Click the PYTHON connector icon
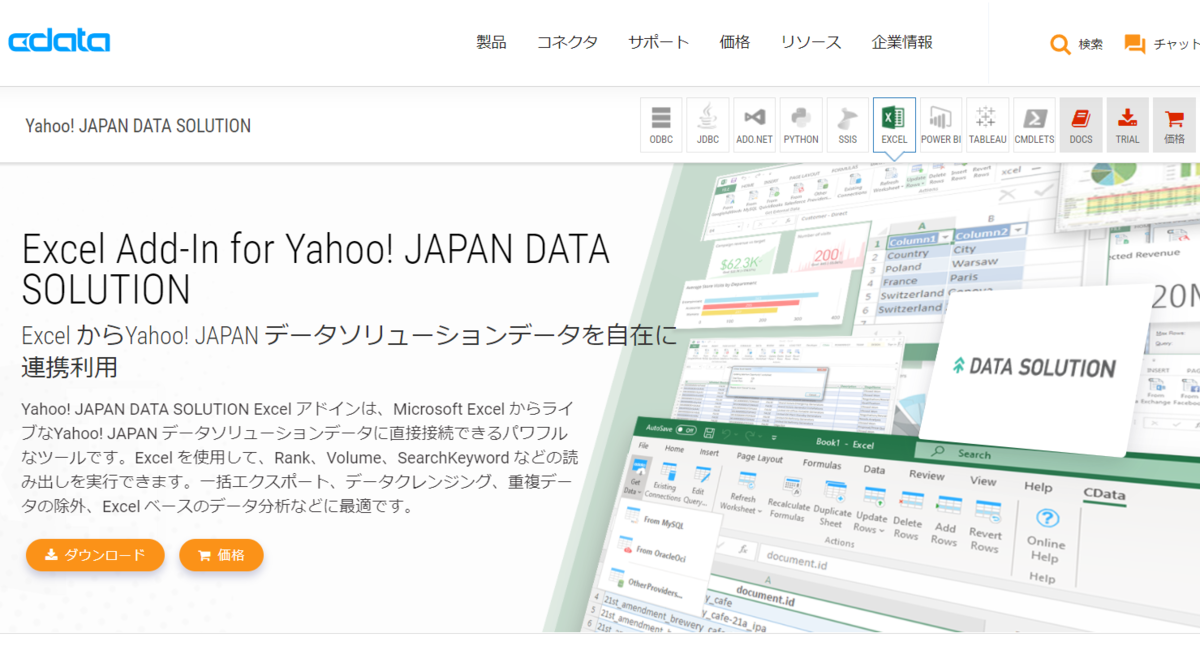The image size is (1200, 659). (x=801, y=125)
